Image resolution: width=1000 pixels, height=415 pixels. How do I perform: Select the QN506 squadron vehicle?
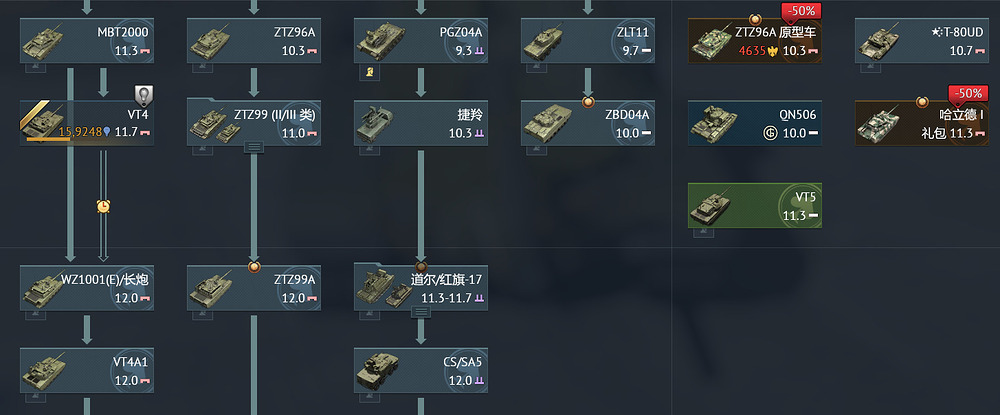tap(754, 123)
